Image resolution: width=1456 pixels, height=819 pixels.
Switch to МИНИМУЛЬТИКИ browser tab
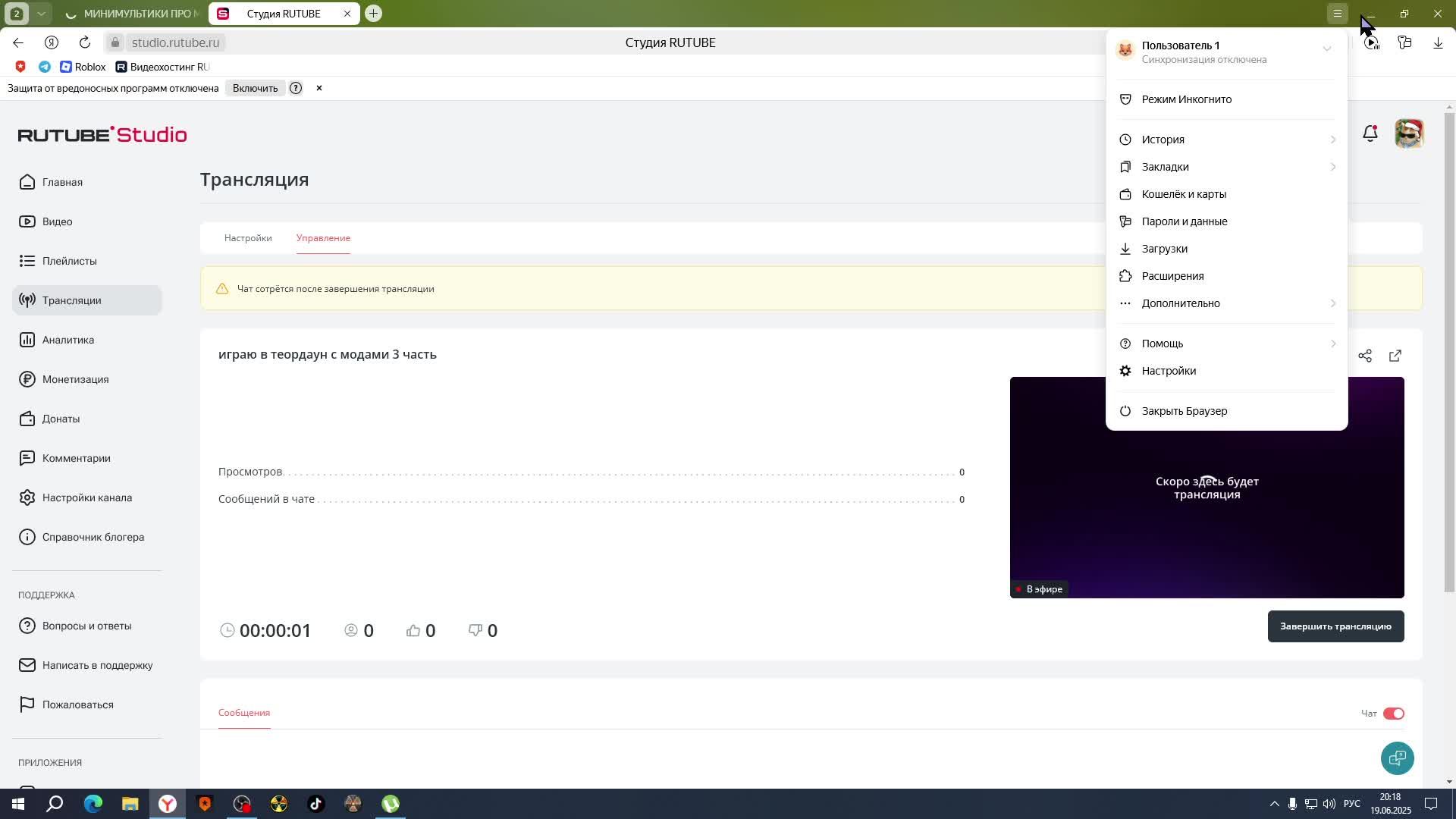point(133,14)
